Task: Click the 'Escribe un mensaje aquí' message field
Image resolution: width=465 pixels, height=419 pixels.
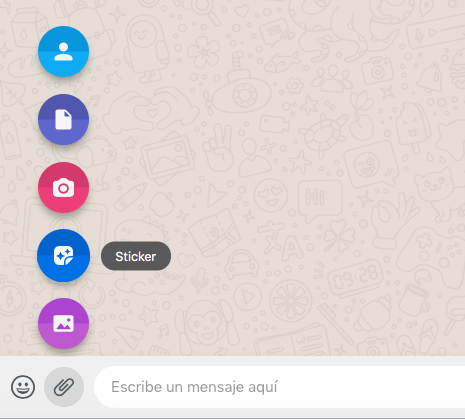Action: 279,387
